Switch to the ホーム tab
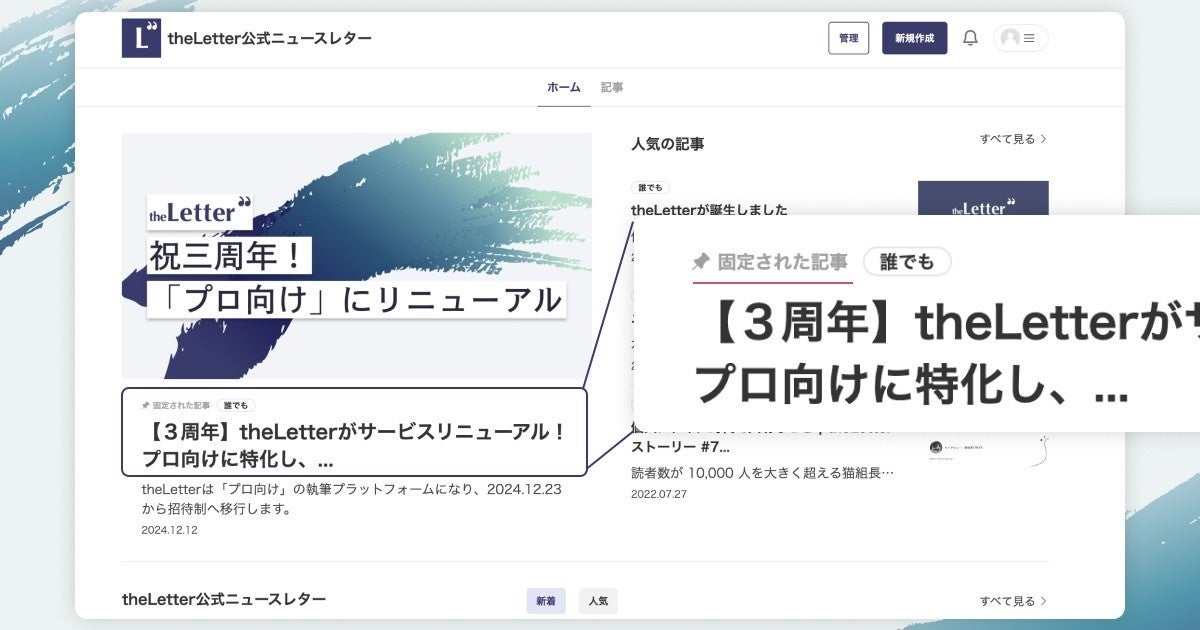The height and width of the screenshot is (630, 1200). (x=563, y=87)
